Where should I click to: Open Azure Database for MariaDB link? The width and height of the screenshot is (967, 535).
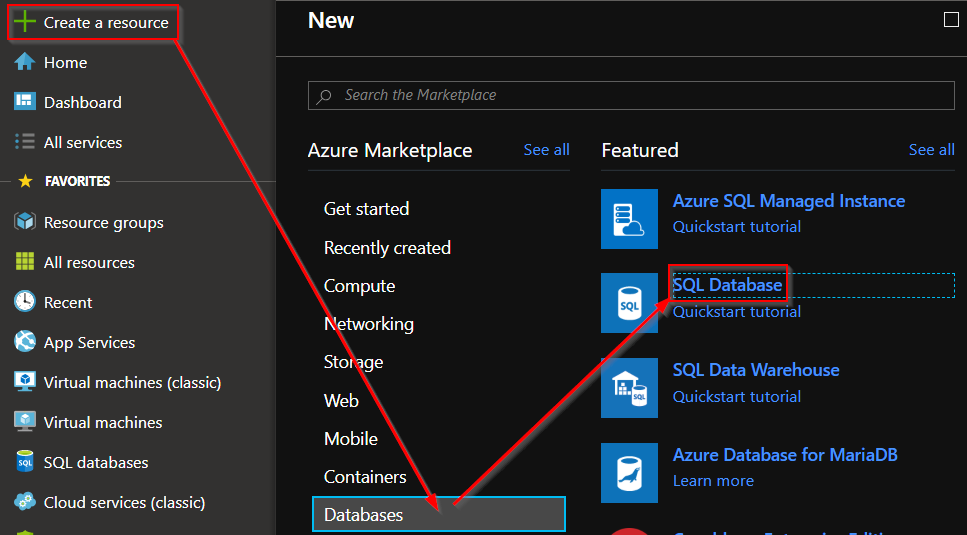point(785,455)
